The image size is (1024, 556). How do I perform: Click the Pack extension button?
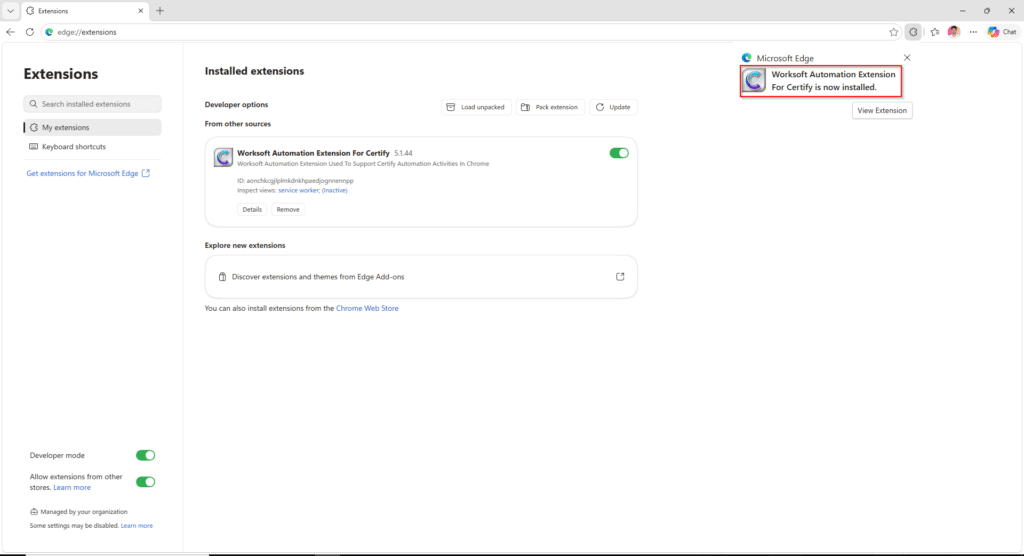(550, 107)
